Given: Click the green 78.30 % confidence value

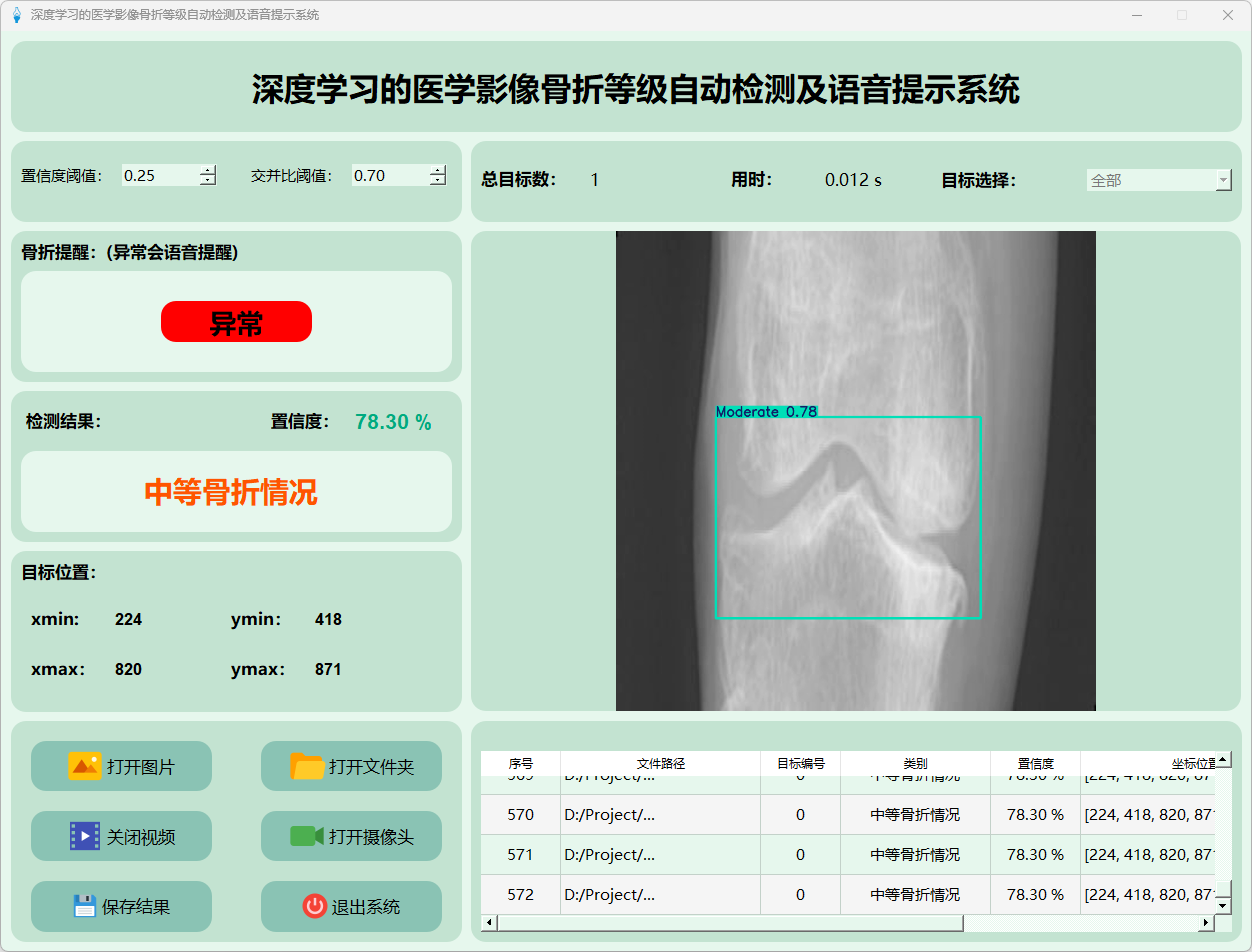Looking at the screenshot, I should (393, 422).
